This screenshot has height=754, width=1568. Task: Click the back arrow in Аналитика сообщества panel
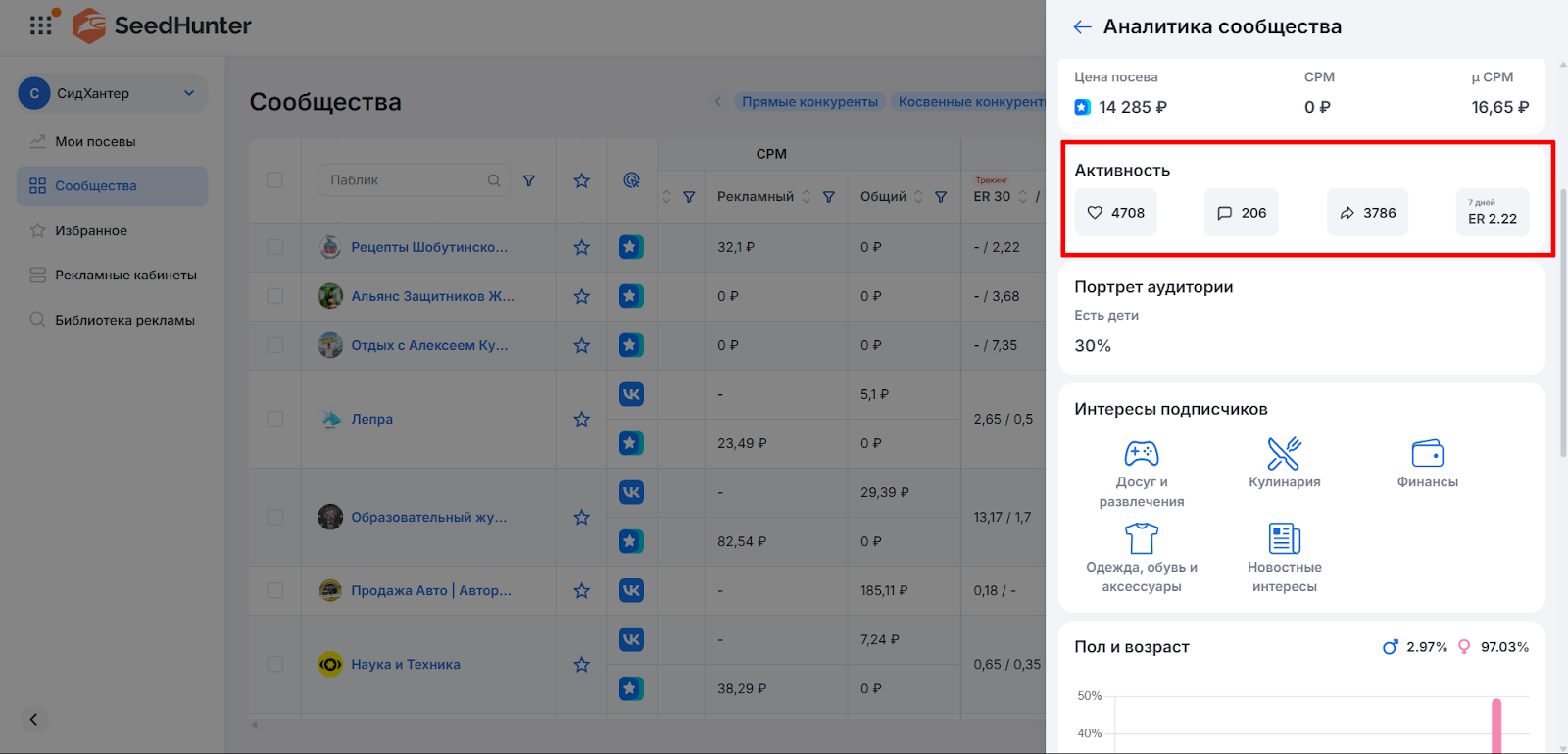tap(1082, 27)
